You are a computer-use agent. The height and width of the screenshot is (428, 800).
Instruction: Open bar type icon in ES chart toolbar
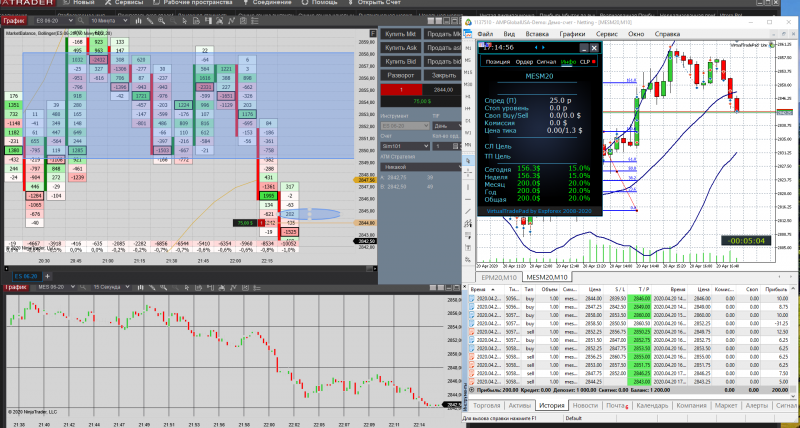click(139, 21)
